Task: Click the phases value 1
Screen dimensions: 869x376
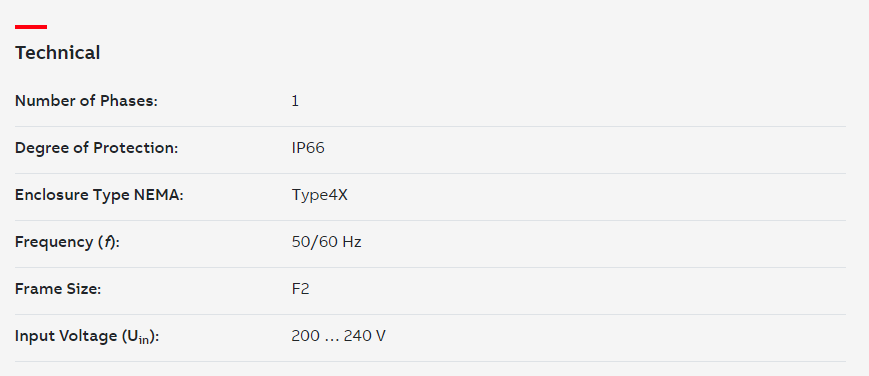Action: (295, 101)
